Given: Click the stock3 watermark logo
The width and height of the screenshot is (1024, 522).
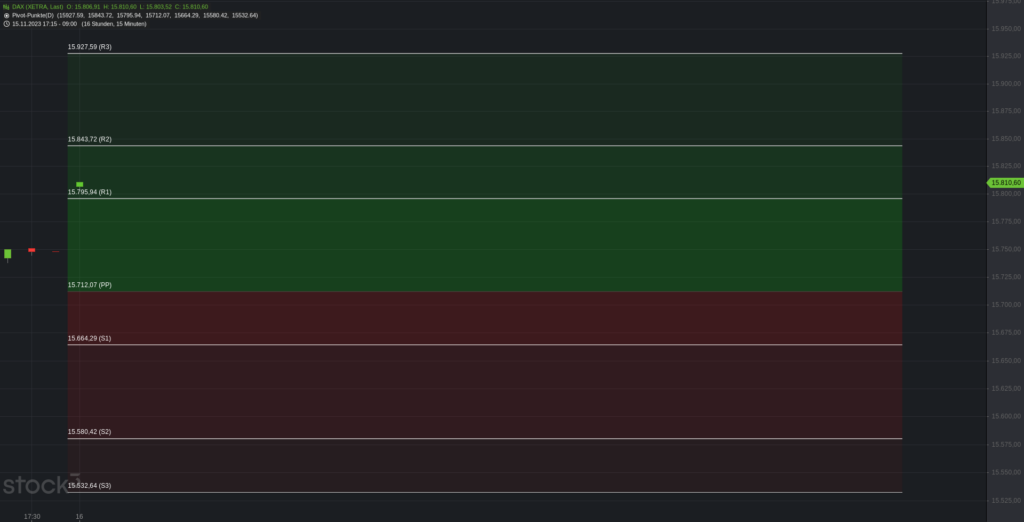Looking at the screenshot, I should 40,485.
